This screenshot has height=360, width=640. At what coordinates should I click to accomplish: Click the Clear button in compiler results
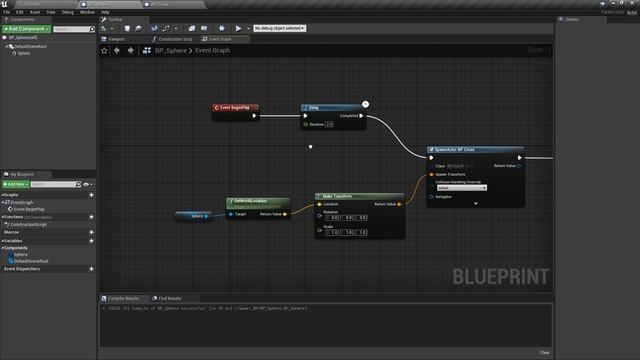point(544,353)
